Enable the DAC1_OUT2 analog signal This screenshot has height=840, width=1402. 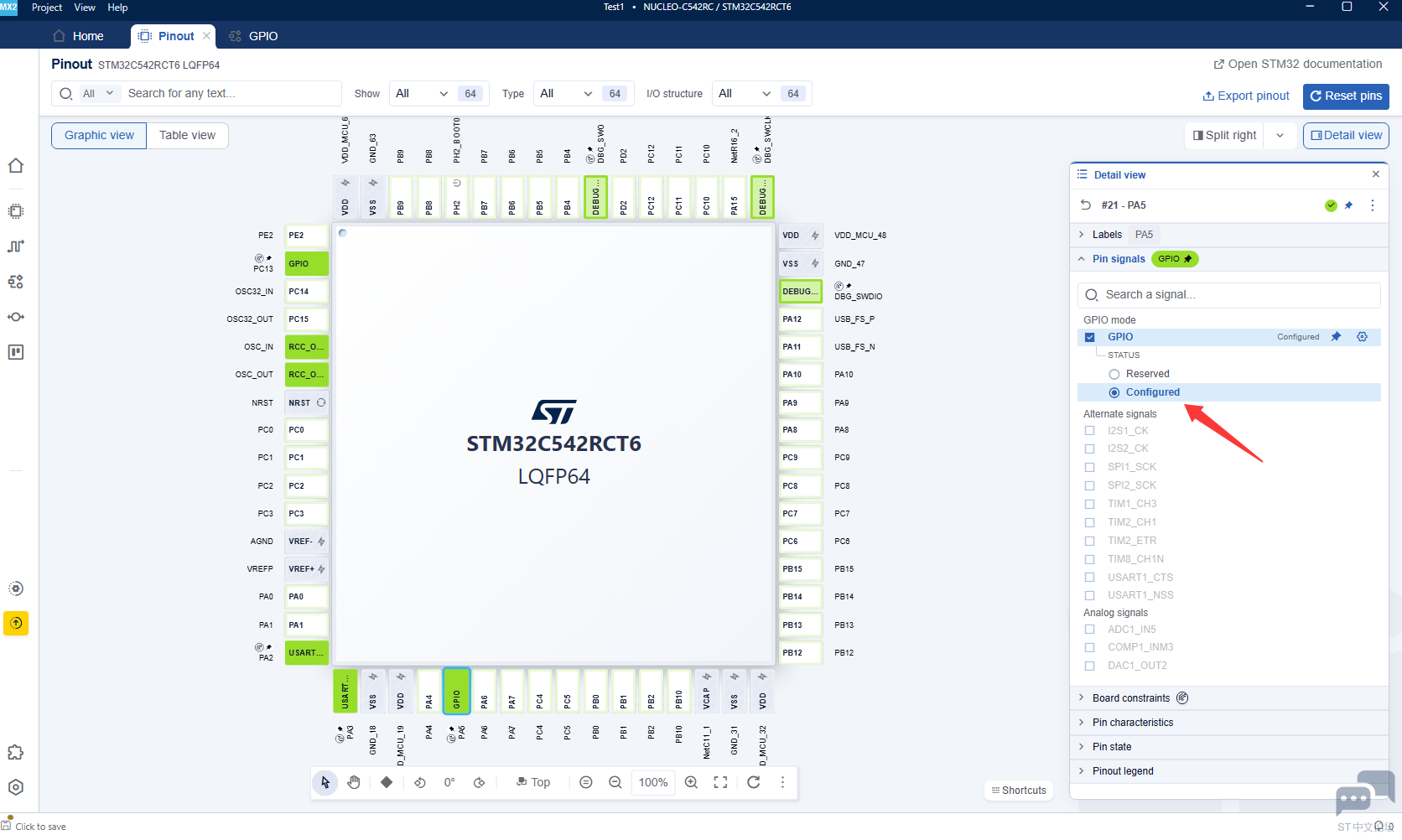pos(1090,666)
